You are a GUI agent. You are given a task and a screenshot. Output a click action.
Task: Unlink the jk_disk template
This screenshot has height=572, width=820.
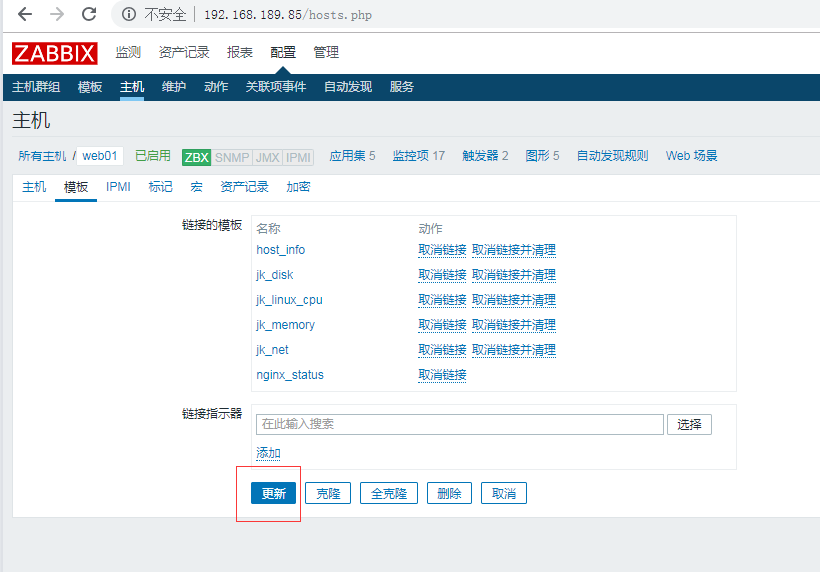pyautogui.click(x=442, y=275)
